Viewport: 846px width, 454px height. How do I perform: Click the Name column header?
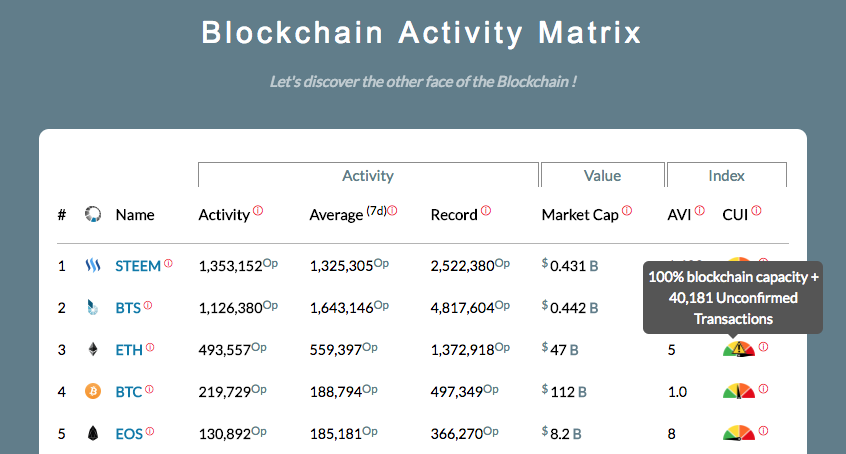pyautogui.click(x=135, y=214)
